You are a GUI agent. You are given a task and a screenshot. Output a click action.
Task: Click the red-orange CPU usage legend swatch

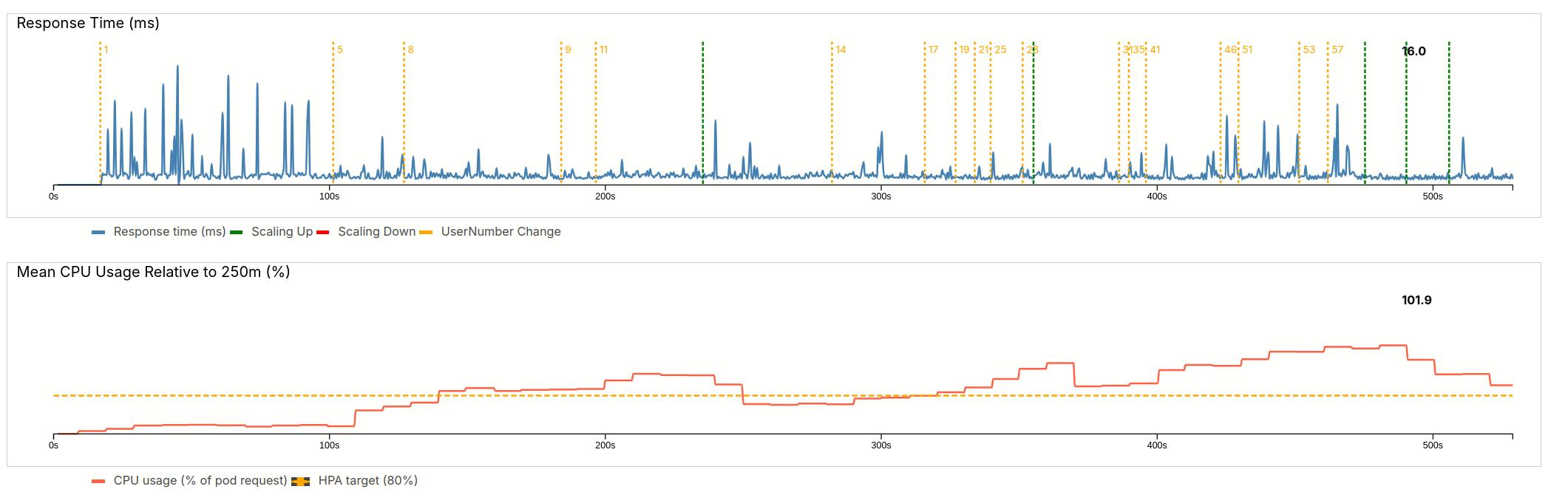tap(98, 482)
